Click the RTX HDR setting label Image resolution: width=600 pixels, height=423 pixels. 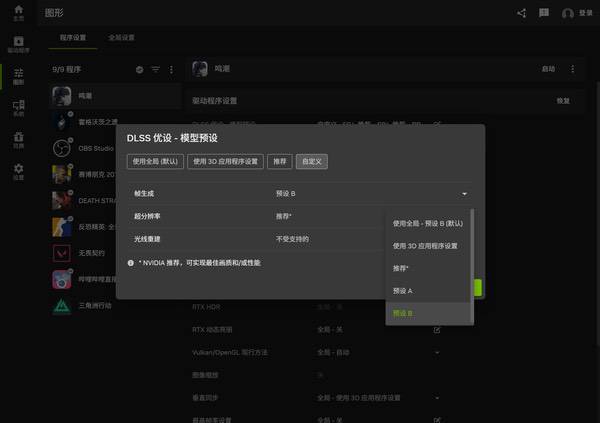[206, 307]
